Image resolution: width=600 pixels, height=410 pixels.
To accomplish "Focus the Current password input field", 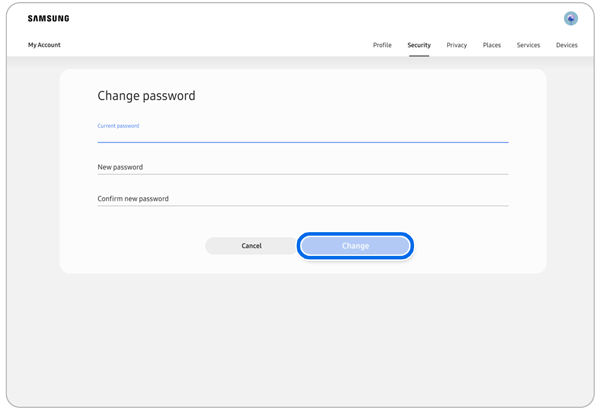I will [x=302, y=135].
